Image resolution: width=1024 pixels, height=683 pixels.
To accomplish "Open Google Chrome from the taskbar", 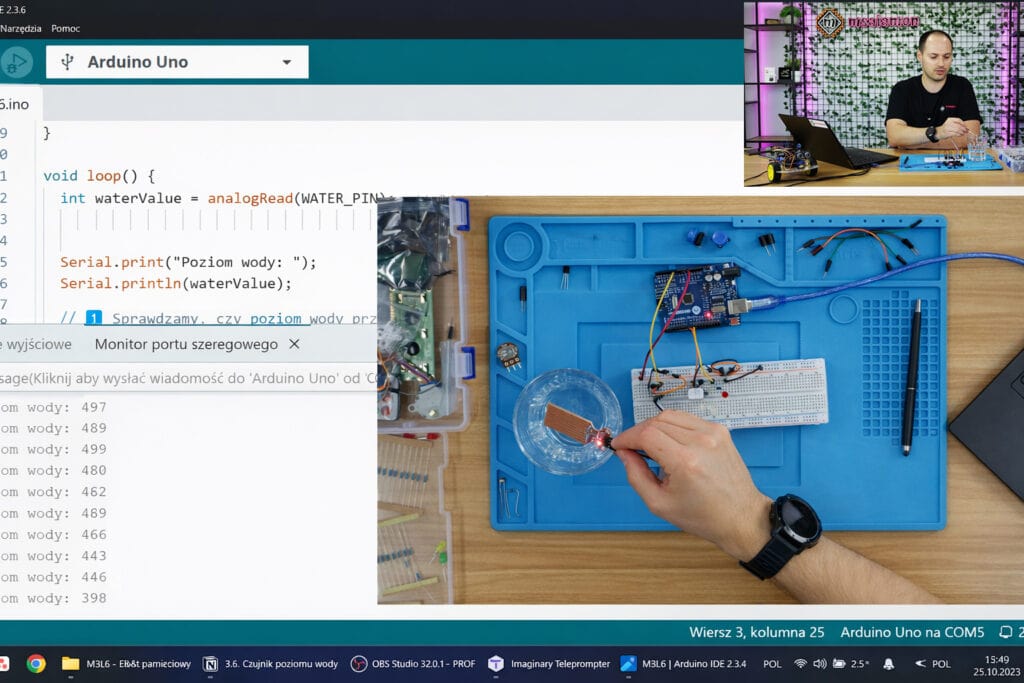I will click(x=36, y=664).
